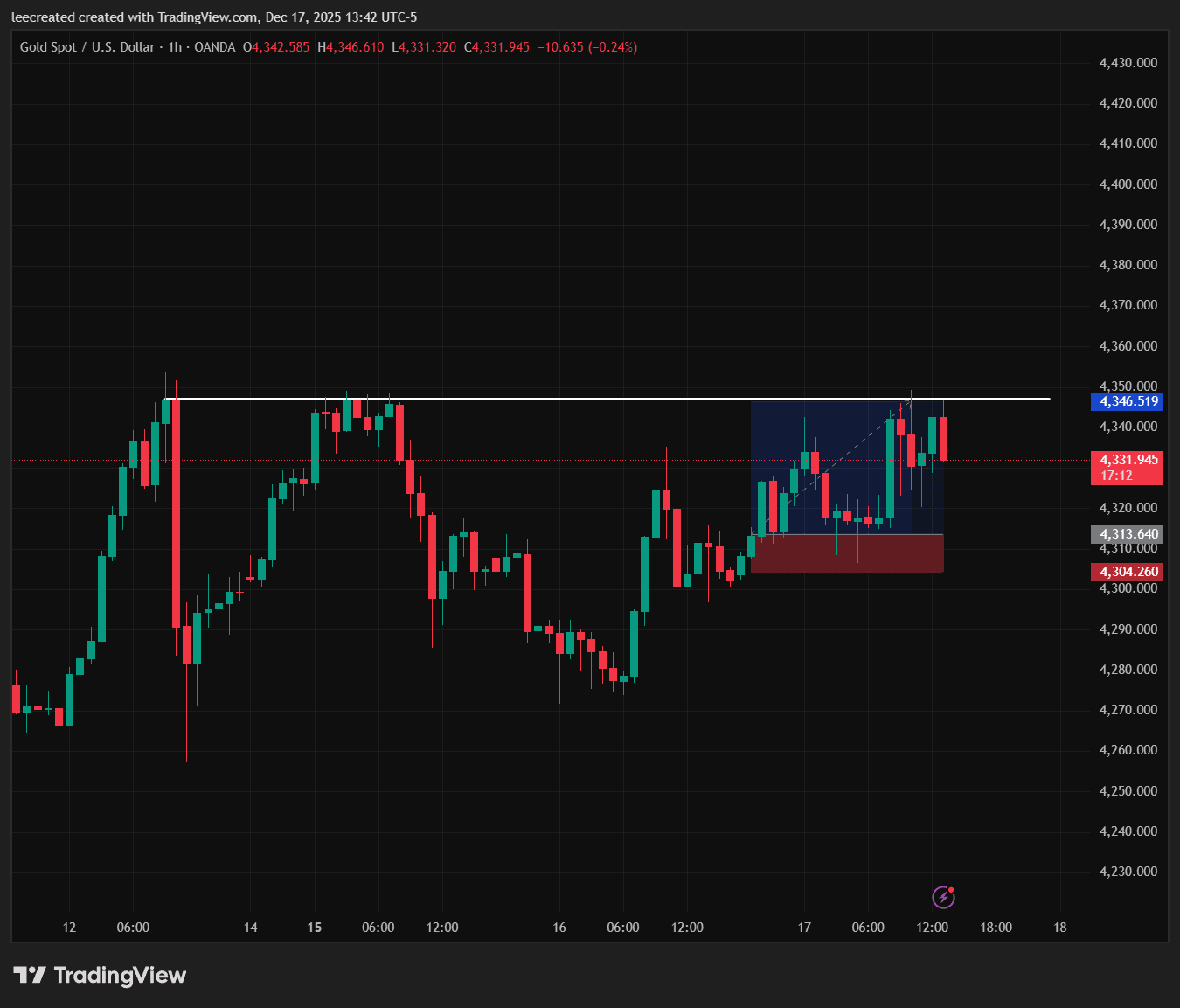Click the OANDA exchange label
The width and height of the screenshot is (1180, 1008).
pyautogui.click(x=214, y=47)
